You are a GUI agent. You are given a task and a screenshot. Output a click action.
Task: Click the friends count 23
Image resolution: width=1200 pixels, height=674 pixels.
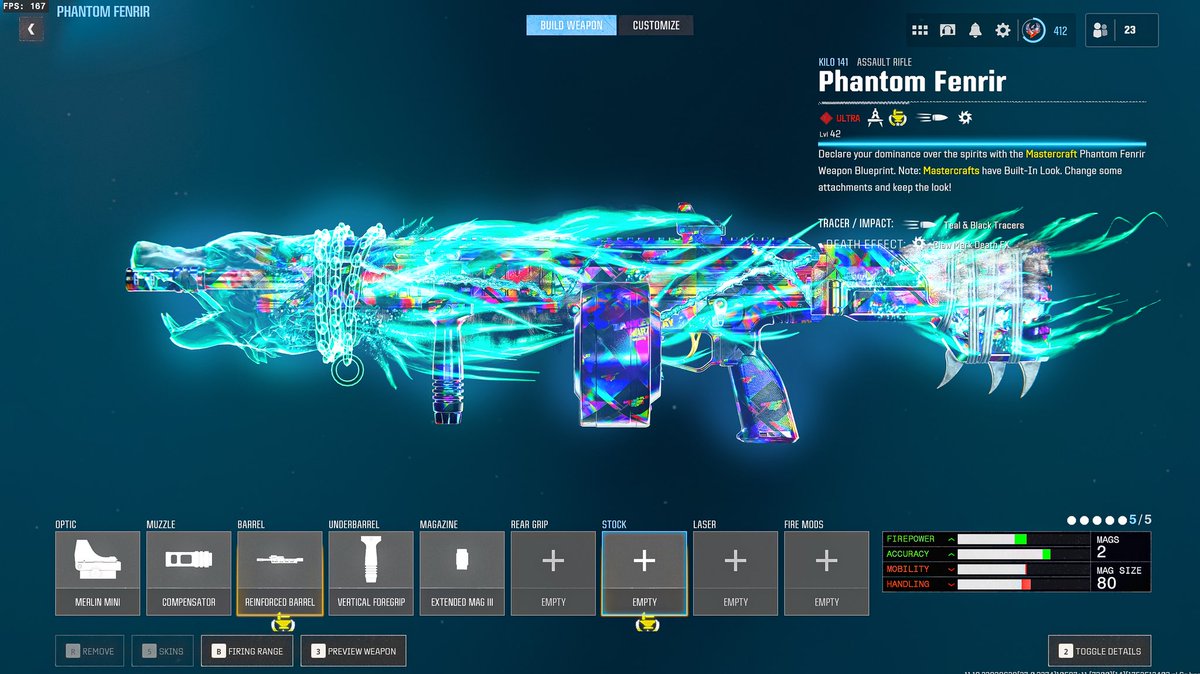pos(1130,30)
